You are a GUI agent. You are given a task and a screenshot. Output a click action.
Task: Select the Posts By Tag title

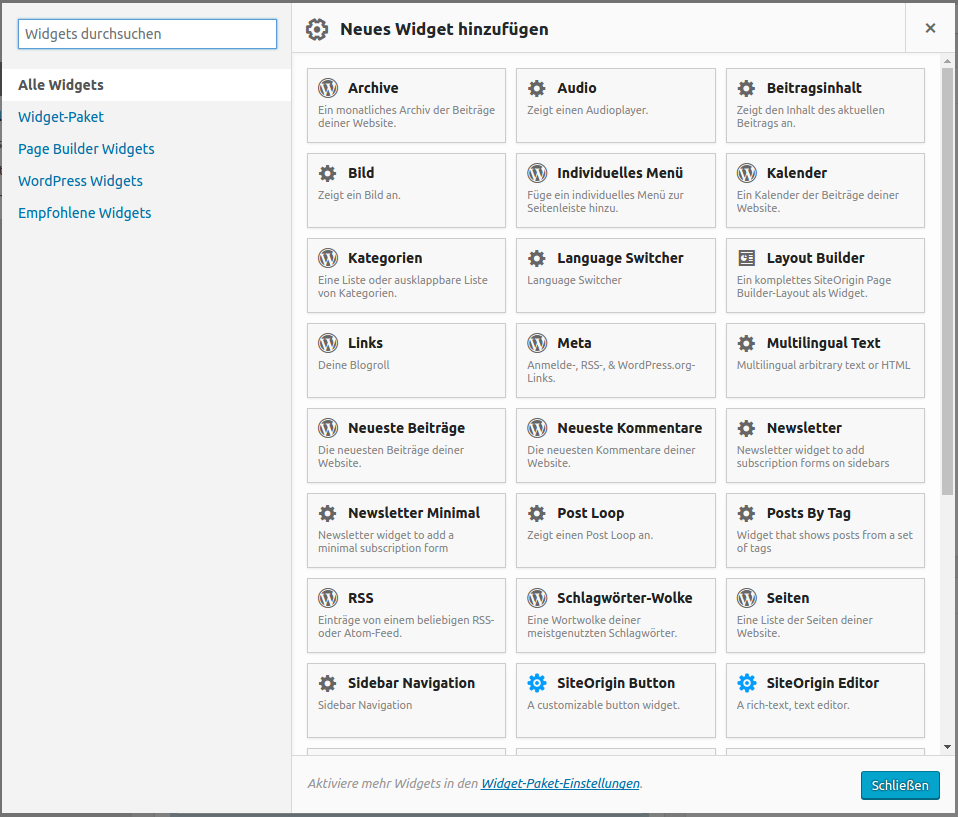[808, 513]
